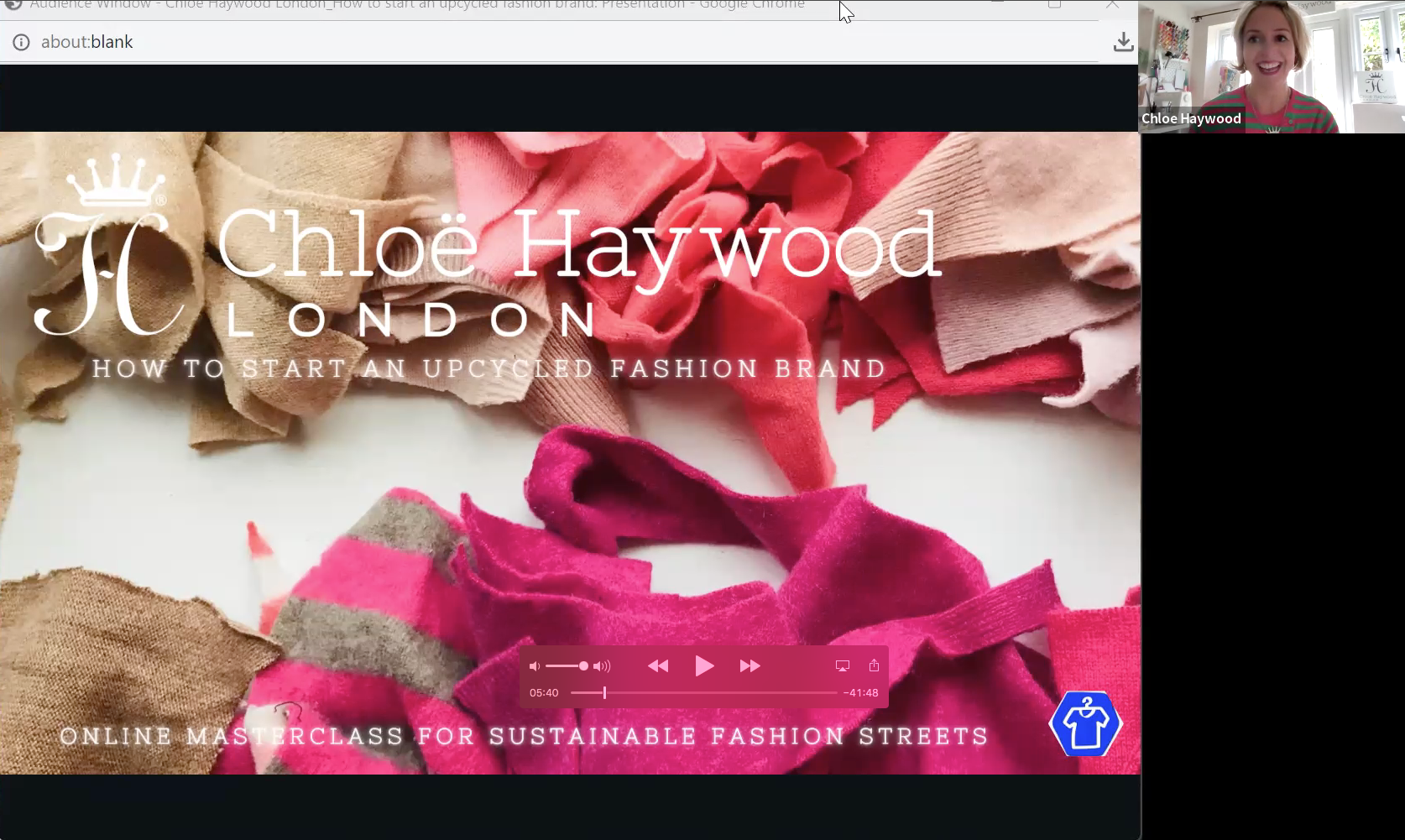
Task: Mute using the low volume speaker icon
Action: tap(535, 666)
